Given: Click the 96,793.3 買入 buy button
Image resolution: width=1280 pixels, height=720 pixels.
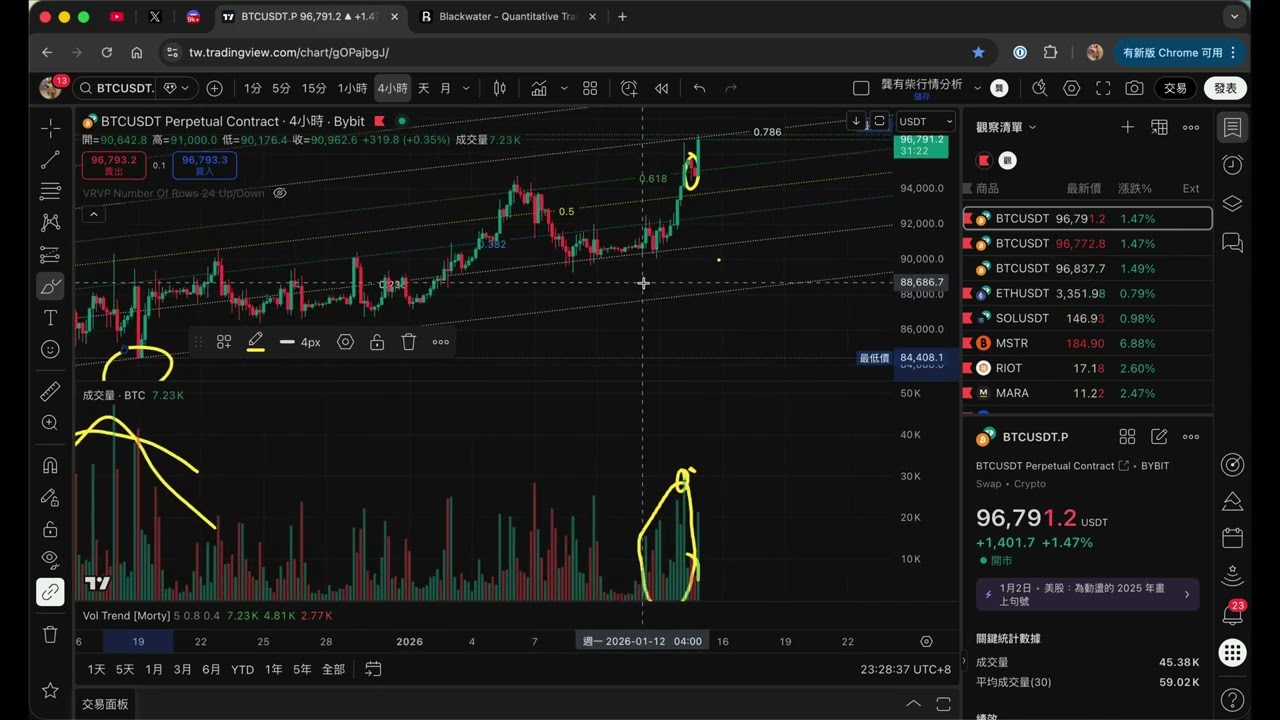Looking at the screenshot, I should pos(205,165).
